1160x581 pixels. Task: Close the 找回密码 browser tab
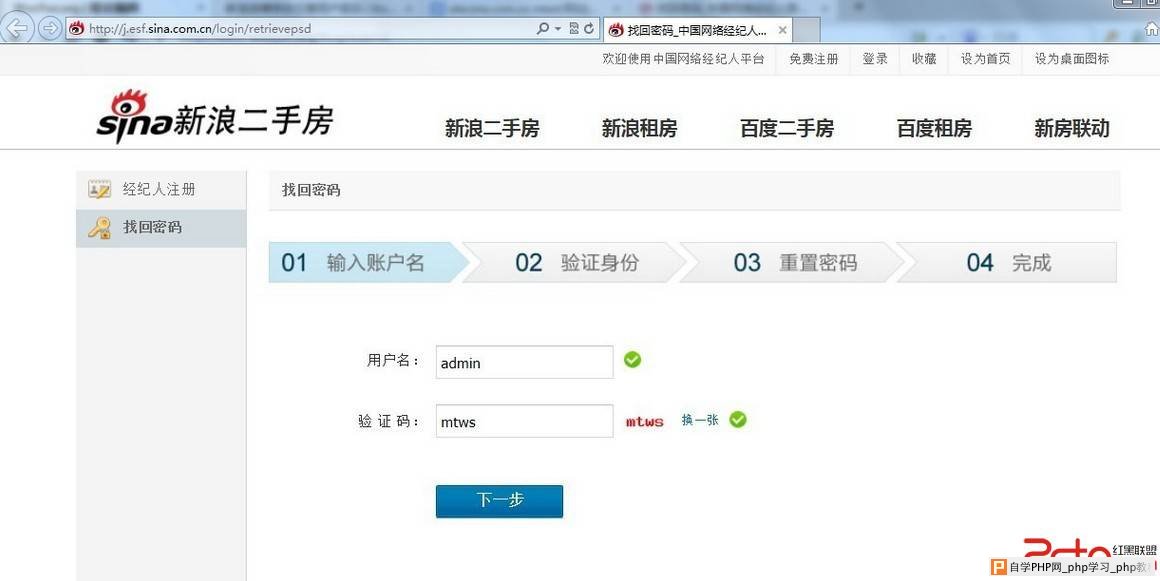(782, 30)
